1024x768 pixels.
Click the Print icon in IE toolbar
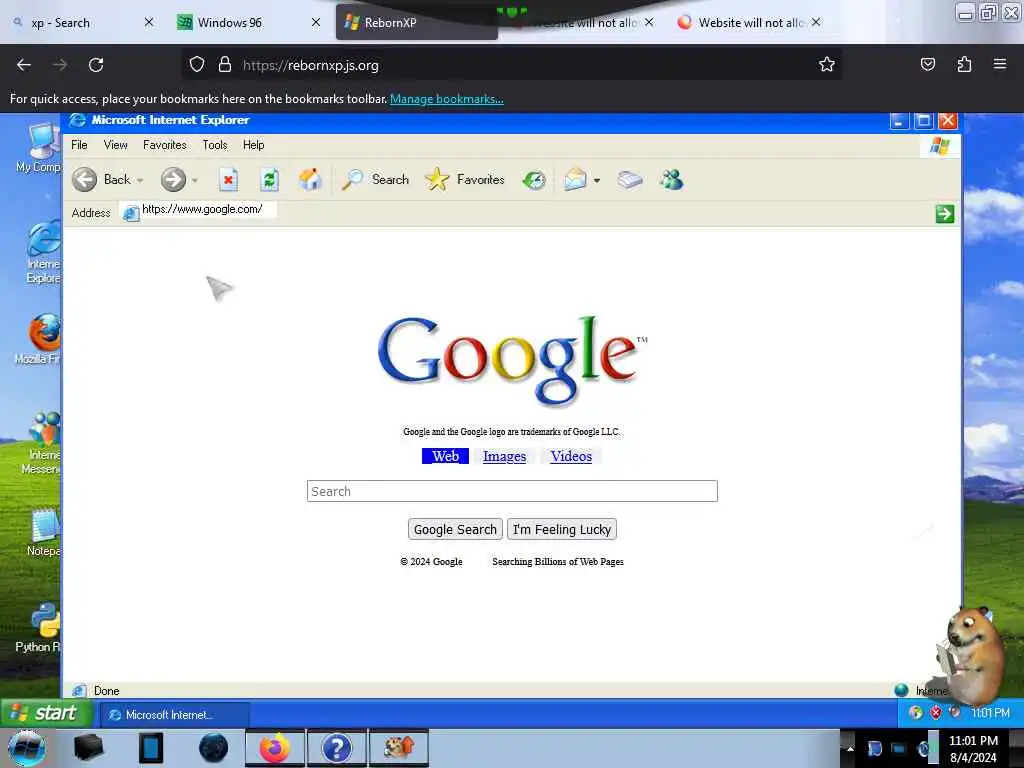click(630, 180)
